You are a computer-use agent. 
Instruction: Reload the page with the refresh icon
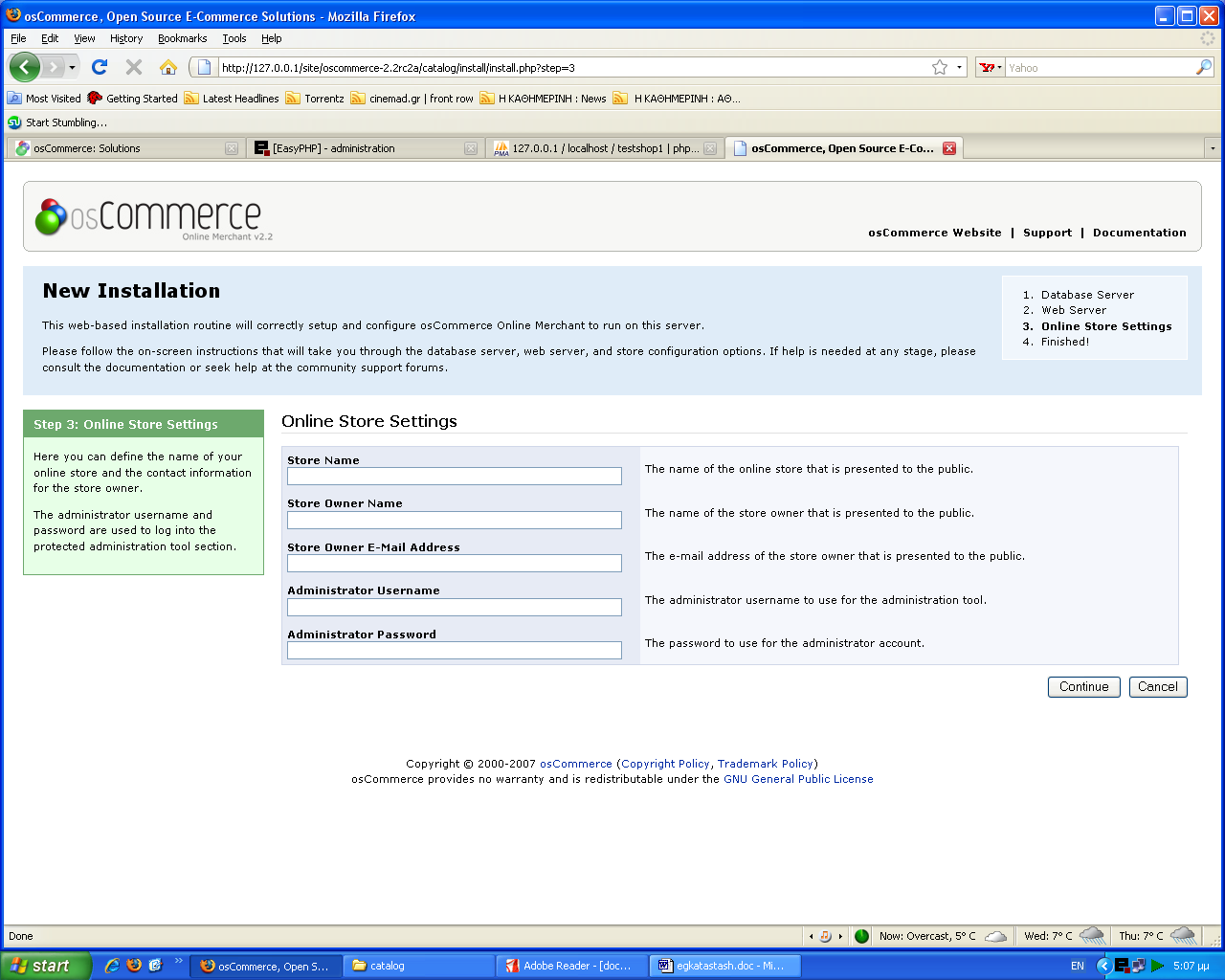tap(100, 67)
